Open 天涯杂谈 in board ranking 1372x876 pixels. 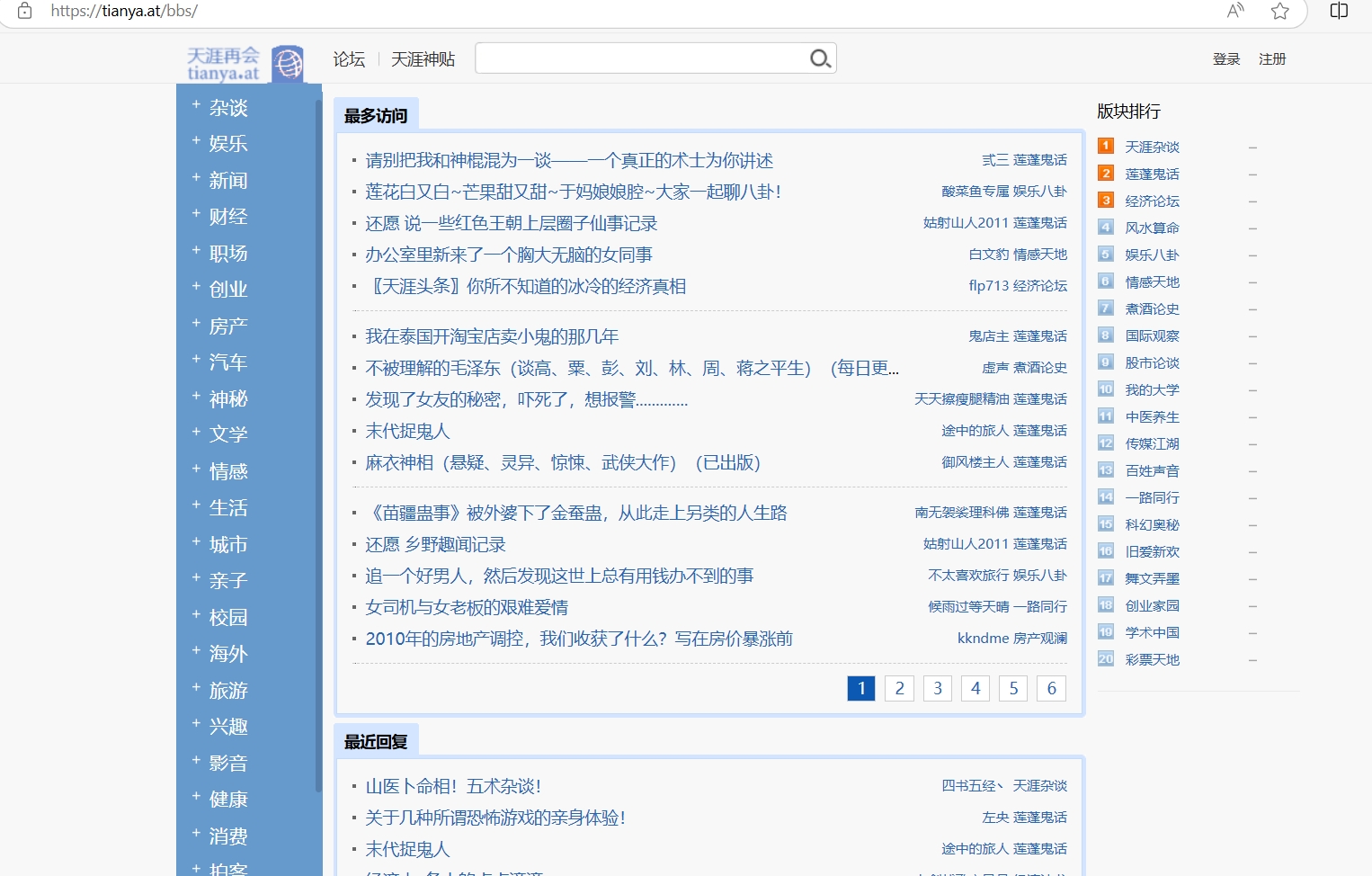point(1152,147)
